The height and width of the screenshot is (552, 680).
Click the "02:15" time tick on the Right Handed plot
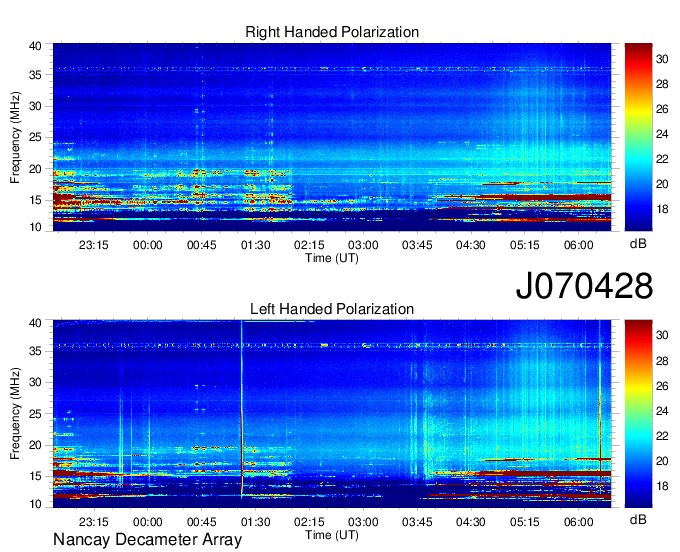point(309,245)
